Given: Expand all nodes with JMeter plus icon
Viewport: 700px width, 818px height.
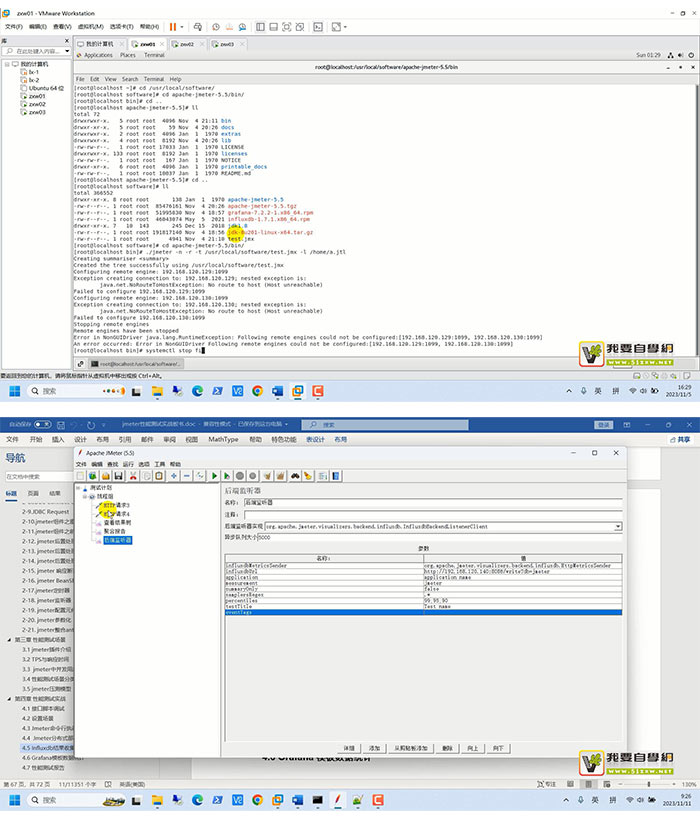Looking at the screenshot, I should click(x=174, y=476).
